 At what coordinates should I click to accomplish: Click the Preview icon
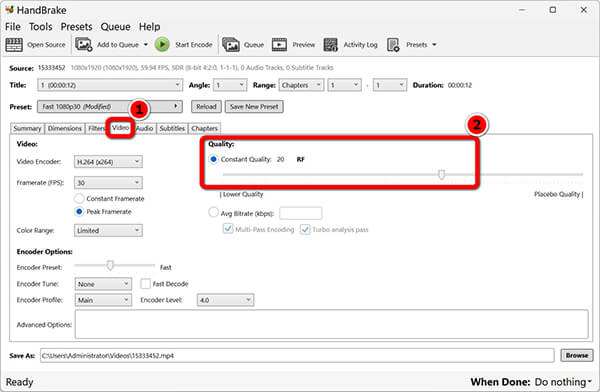279,45
